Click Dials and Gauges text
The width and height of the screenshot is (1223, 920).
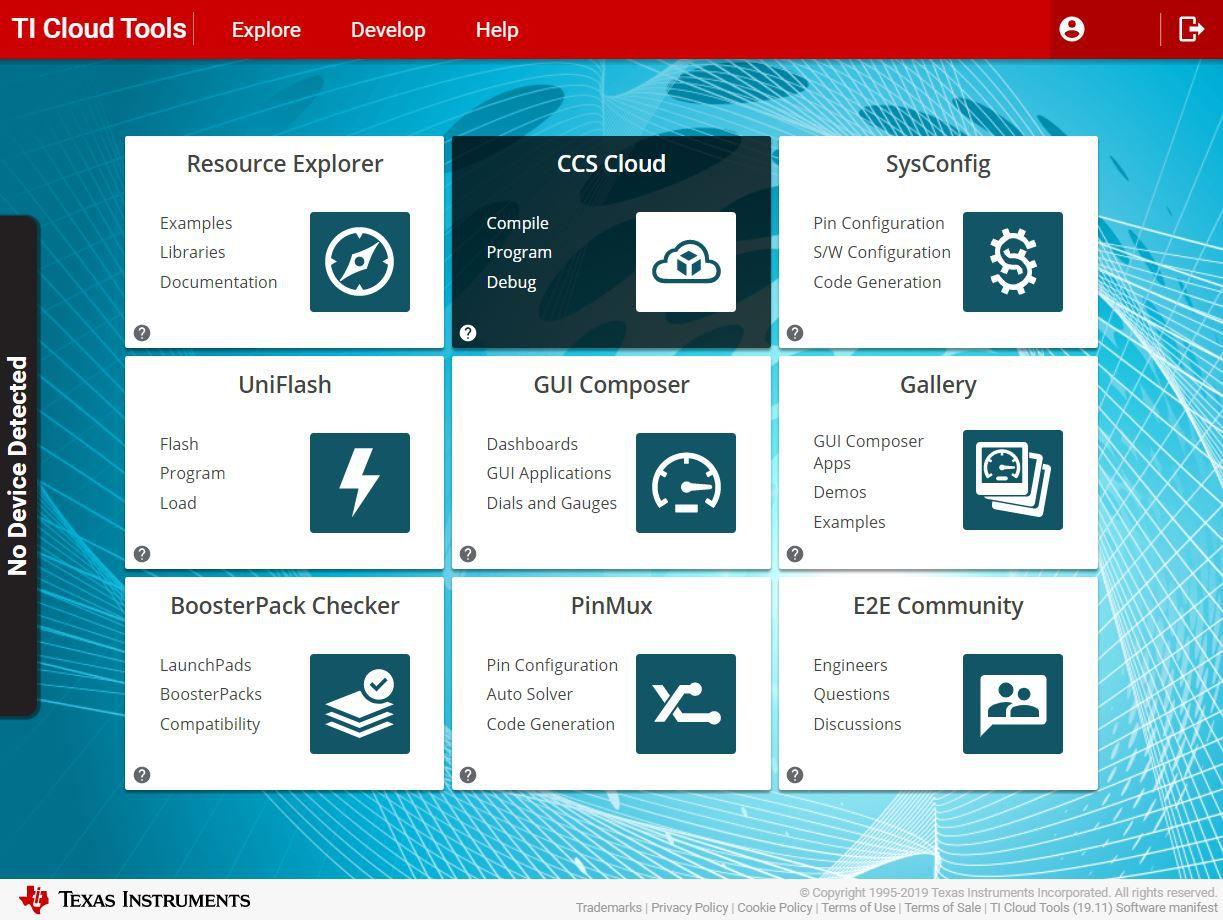tap(552, 503)
